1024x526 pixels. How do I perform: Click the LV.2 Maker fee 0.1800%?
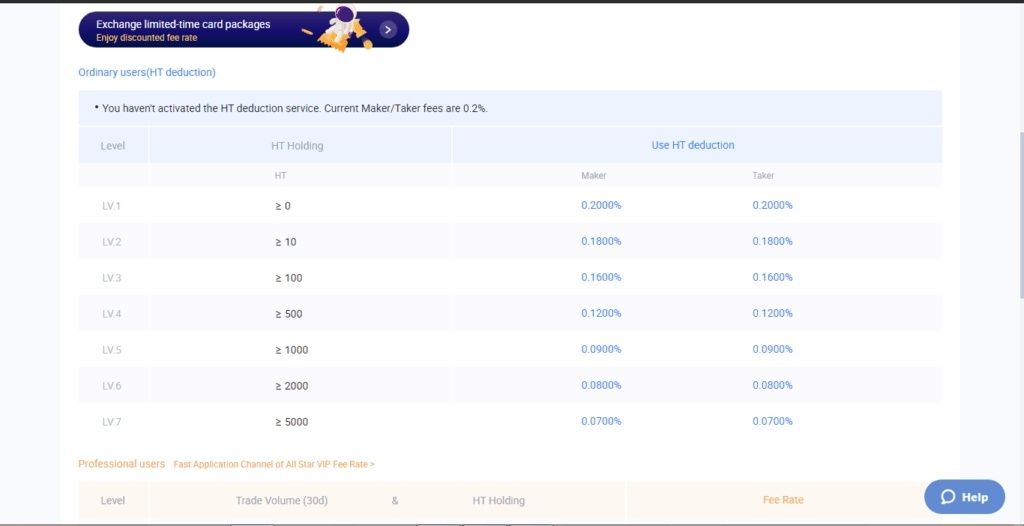tap(601, 241)
